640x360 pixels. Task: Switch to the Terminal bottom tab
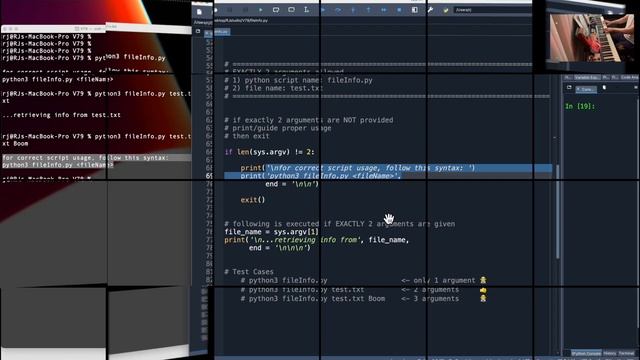[x=627, y=353]
